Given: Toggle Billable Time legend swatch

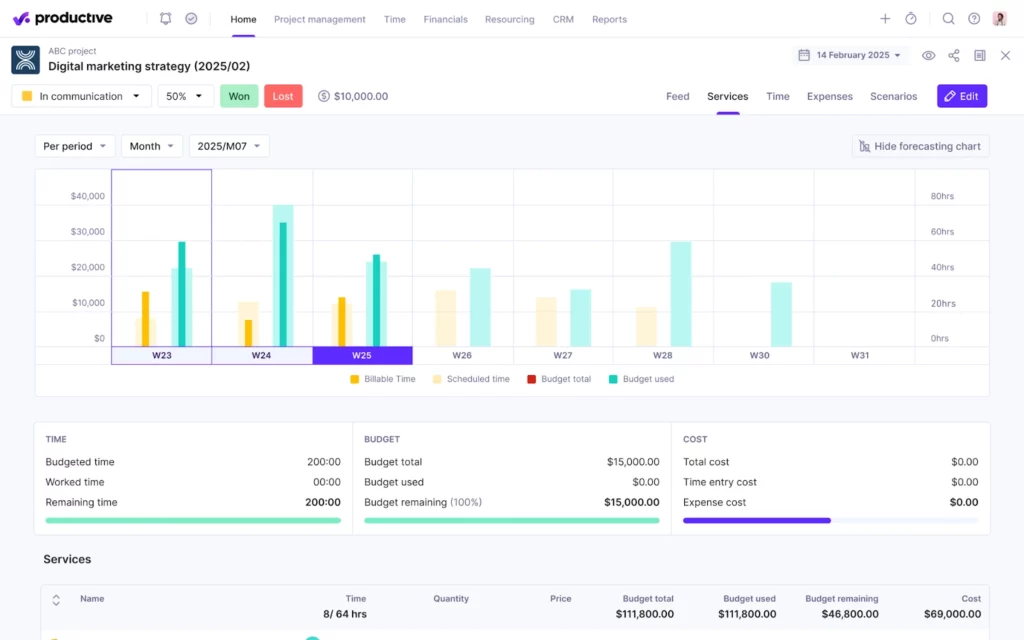Looking at the screenshot, I should pyautogui.click(x=355, y=379).
